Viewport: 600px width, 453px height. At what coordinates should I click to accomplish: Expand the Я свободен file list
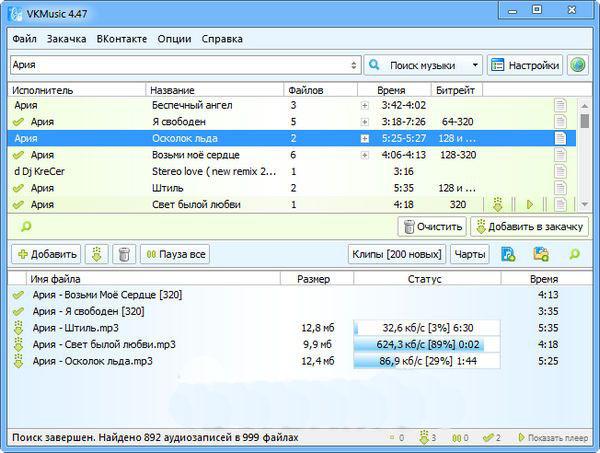[x=365, y=122]
